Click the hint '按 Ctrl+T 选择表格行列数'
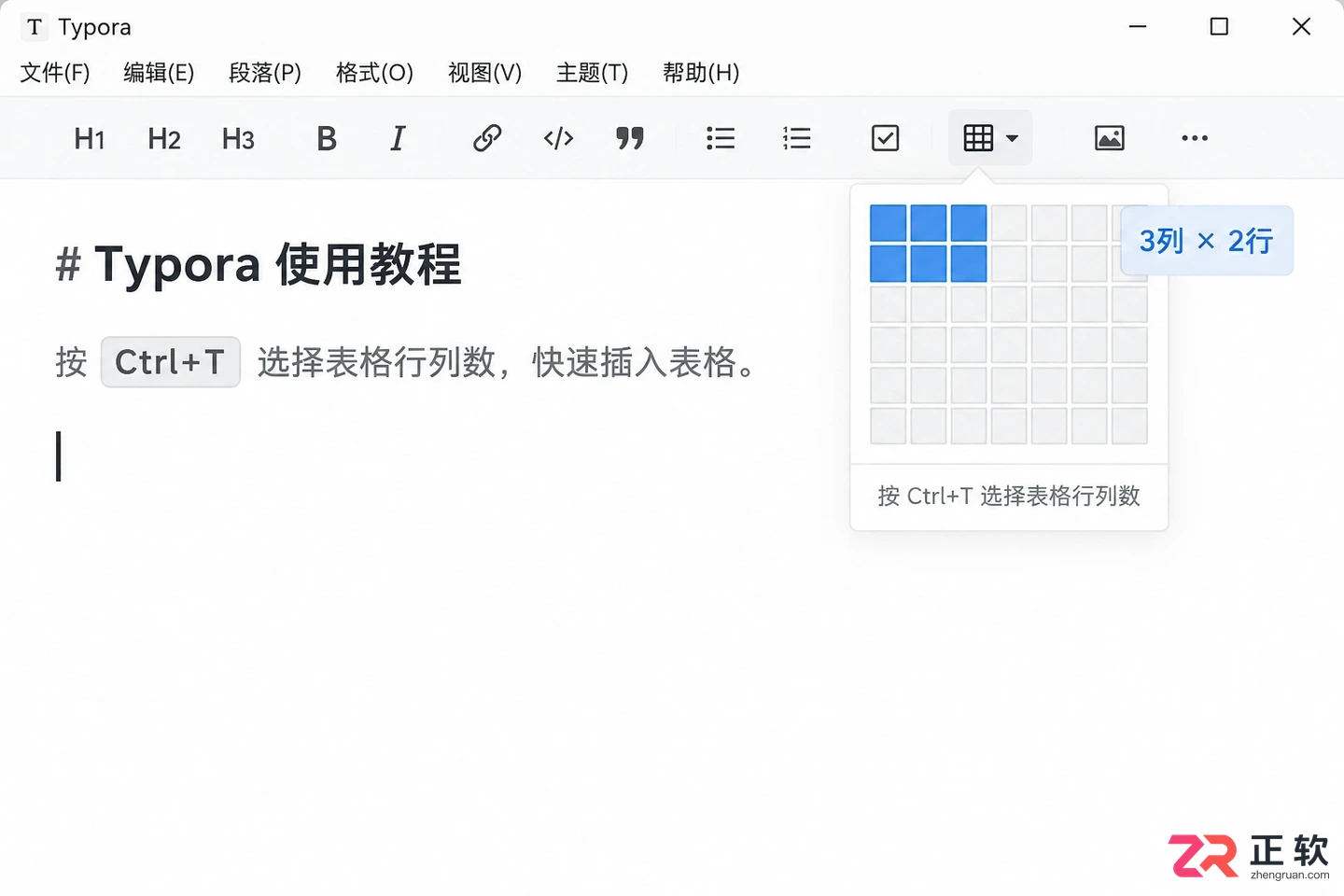This screenshot has height=896, width=1344. click(1009, 496)
